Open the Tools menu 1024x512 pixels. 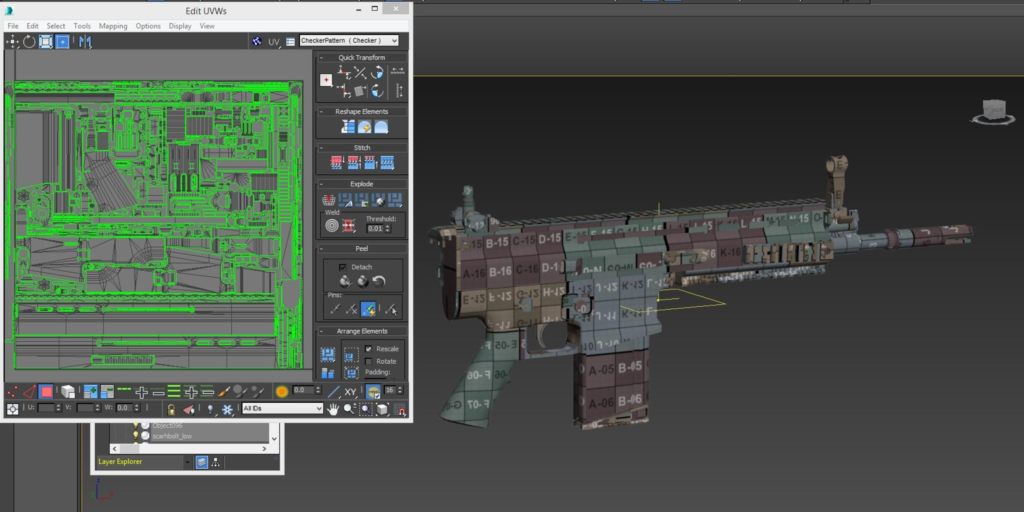pos(82,26)
